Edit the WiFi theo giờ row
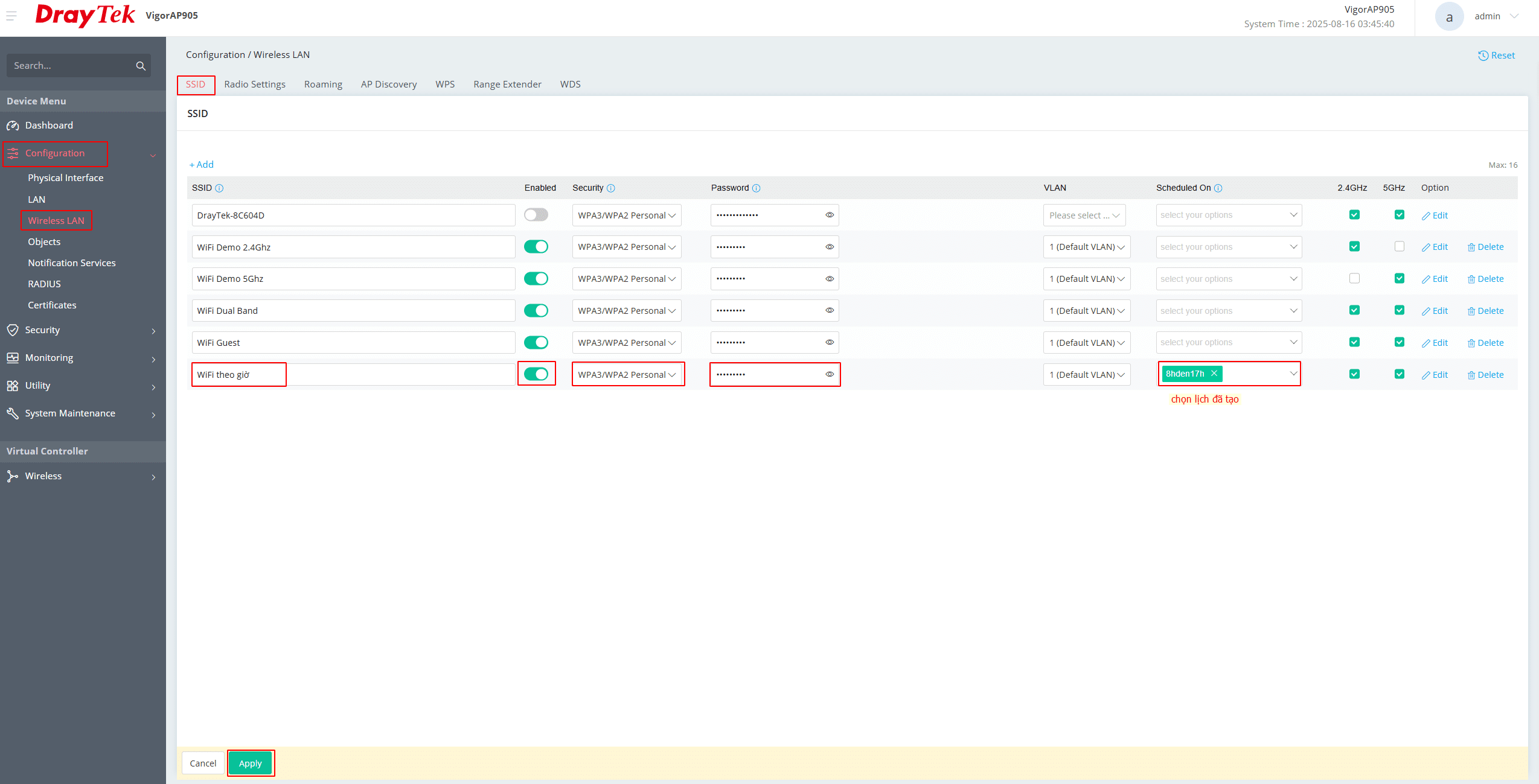Image resolution: width=1539 pixels, height=784 pixels. 1435,375
